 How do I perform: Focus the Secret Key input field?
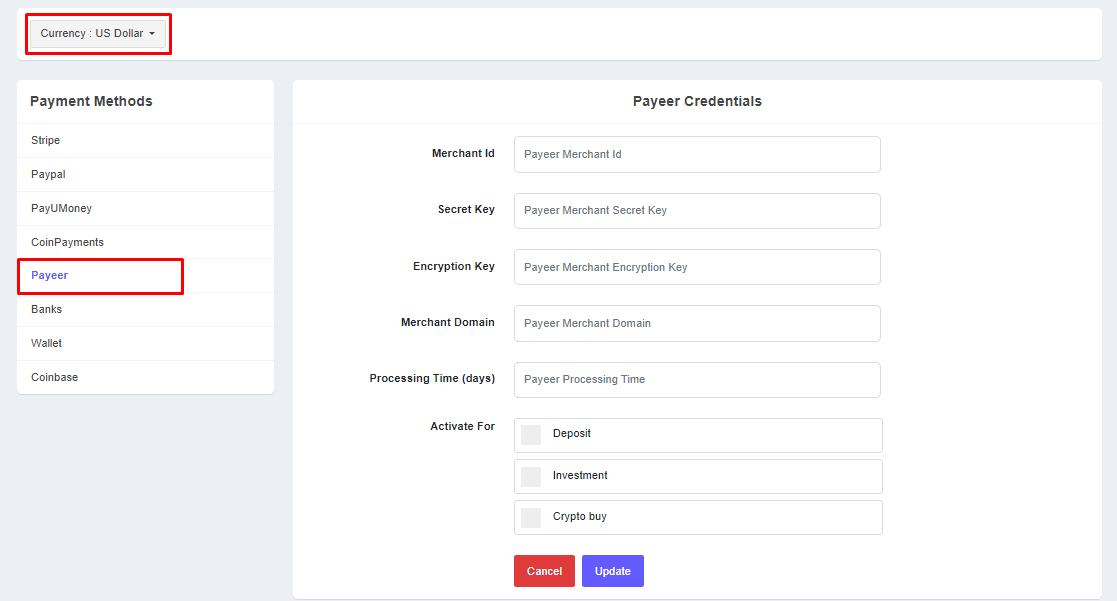coord(697,211)
